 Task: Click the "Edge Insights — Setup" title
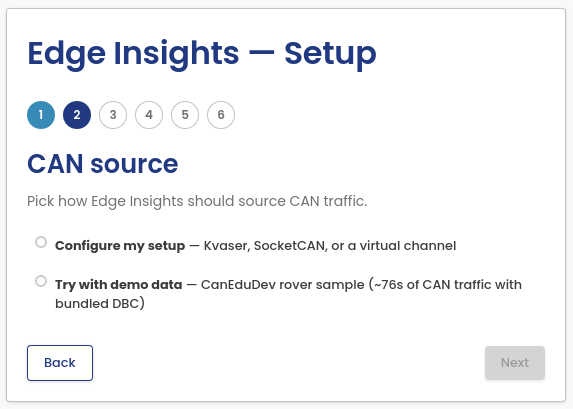tap(202, 54)
